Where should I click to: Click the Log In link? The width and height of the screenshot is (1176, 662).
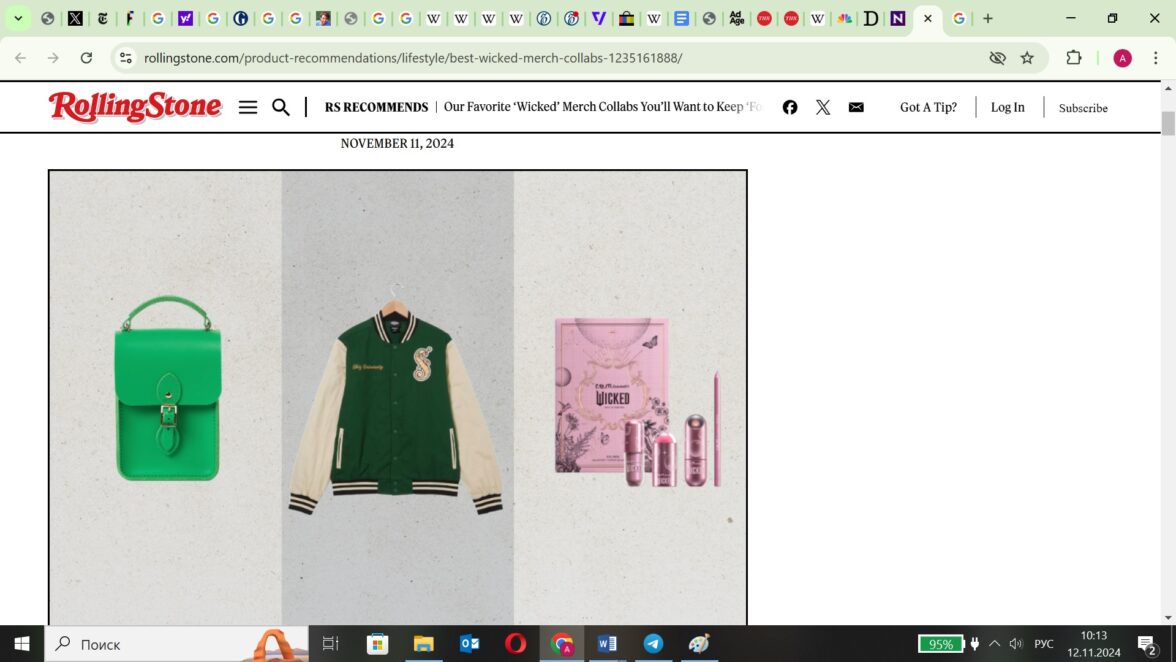click(x=1007, y=107)
